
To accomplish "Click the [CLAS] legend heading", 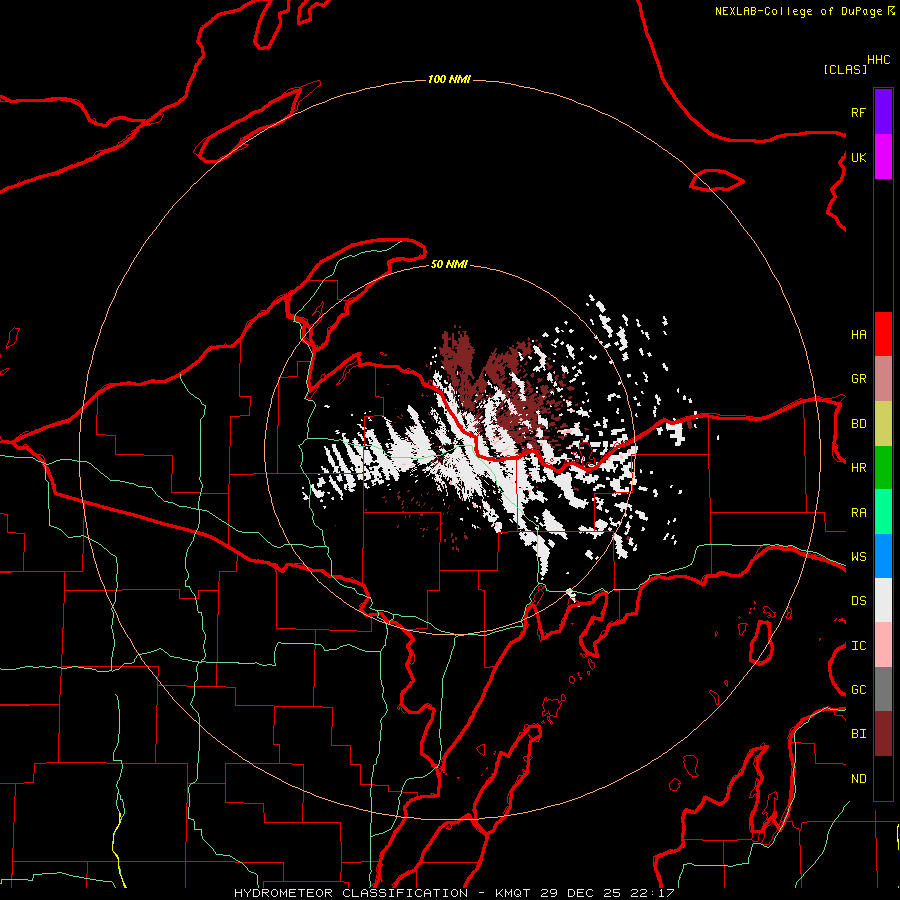I will (845, 69).
